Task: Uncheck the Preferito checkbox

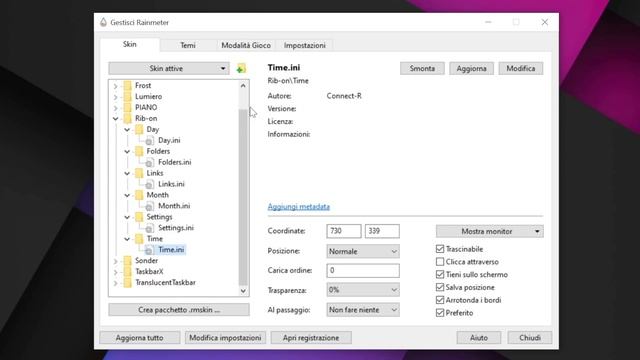Action: pos(440,313)
